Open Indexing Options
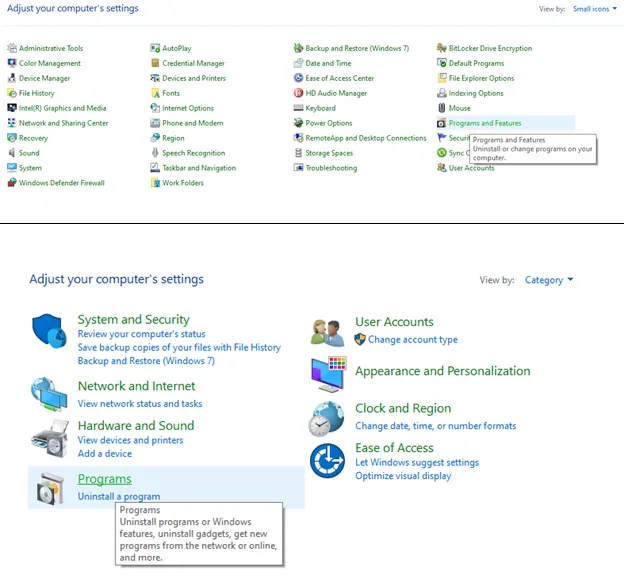The image size is (624, 579). (476, 93)
